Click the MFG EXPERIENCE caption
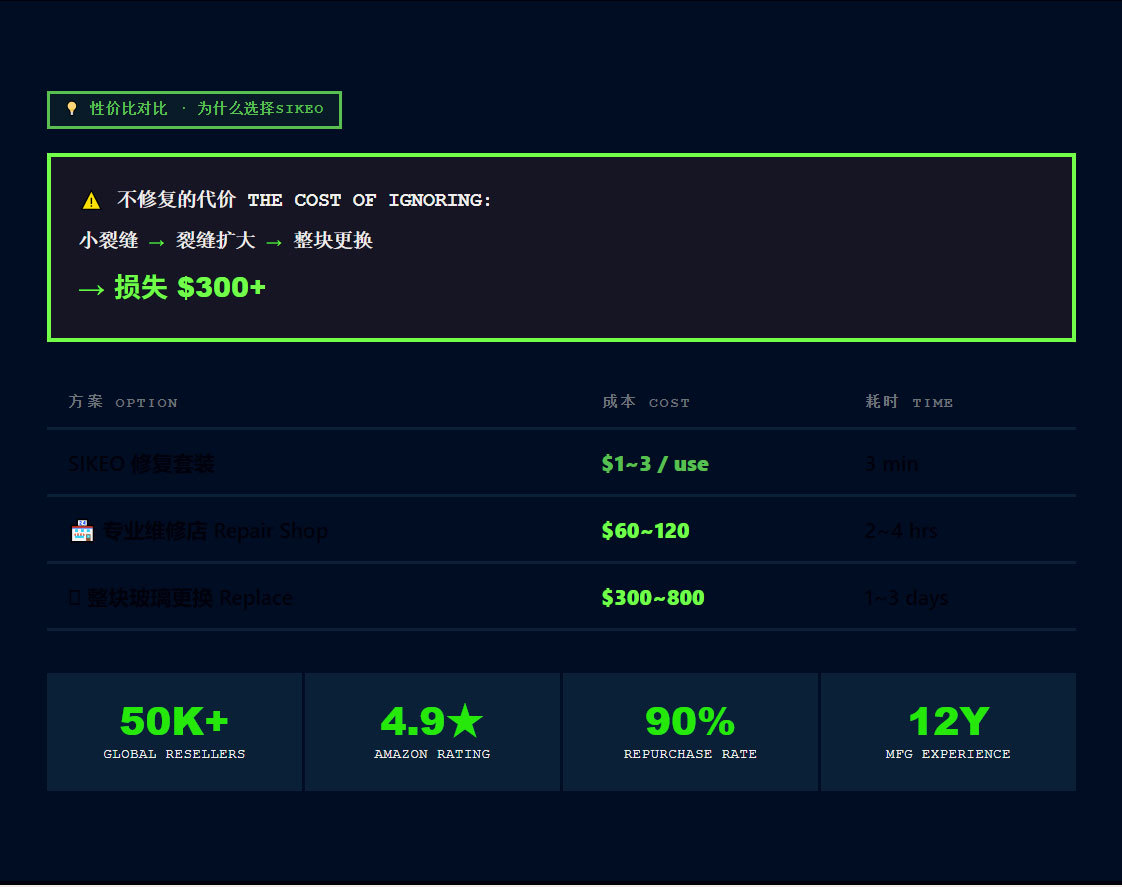Screen dimensions: 1122x887 [948, 754]
